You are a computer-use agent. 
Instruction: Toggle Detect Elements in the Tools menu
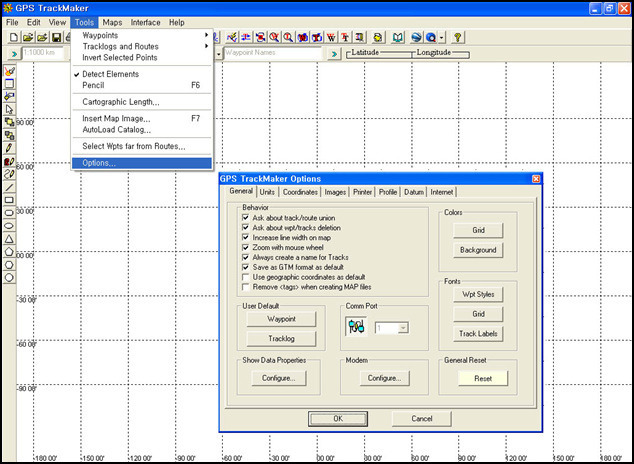(x=142, y=74)
